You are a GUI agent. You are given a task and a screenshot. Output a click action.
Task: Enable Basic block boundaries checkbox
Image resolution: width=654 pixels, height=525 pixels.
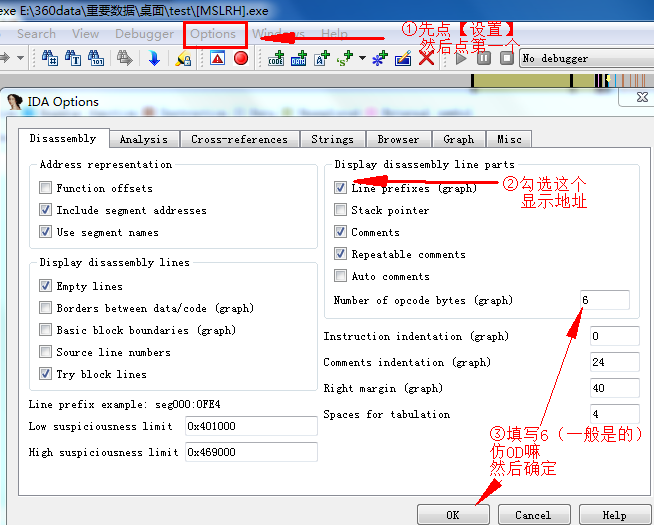[x=45, y=330]
